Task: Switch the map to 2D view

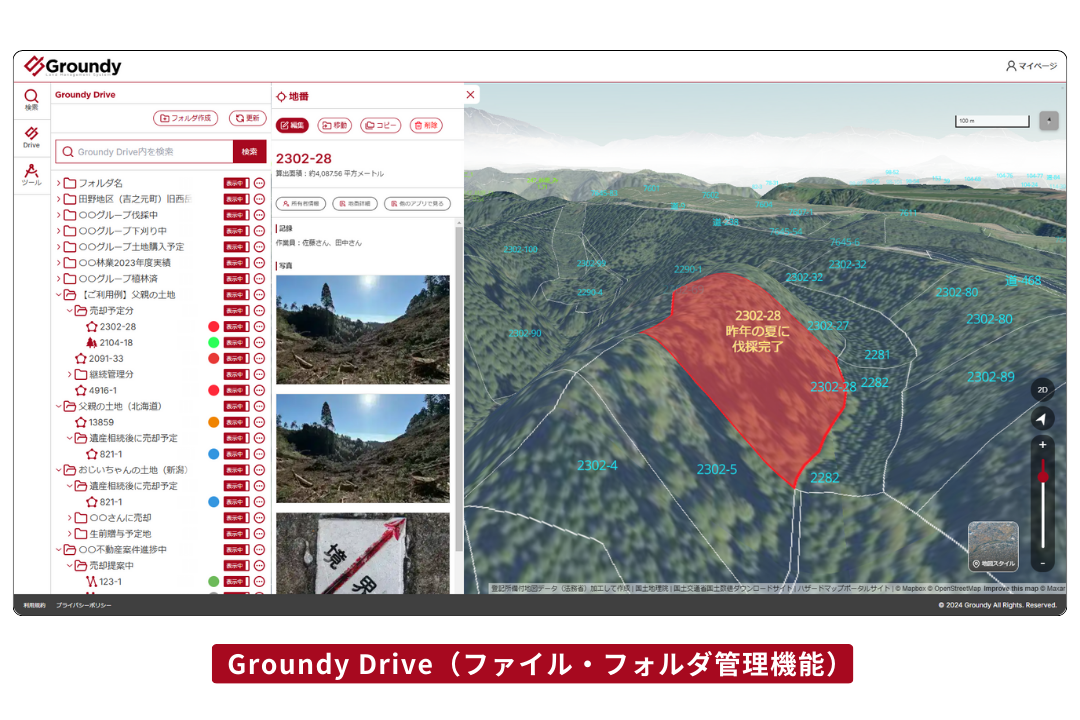Action: [x=1042, y=390]
